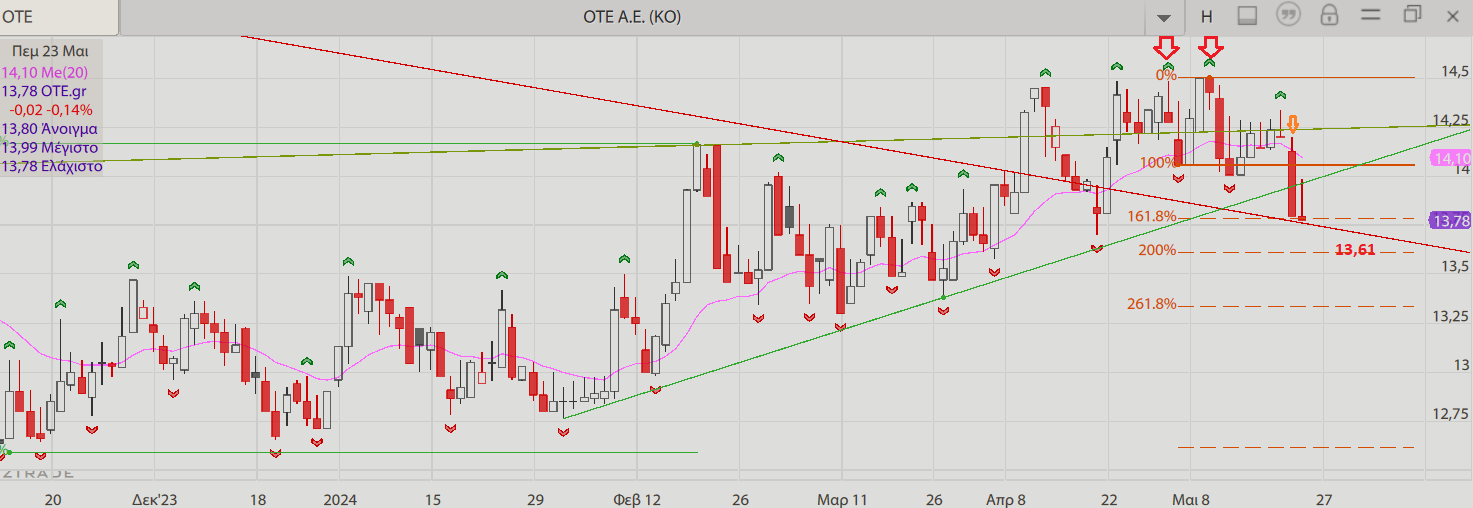Screen dimensions: 1473x508
Task: Toggle the padlock lock icon
Action: [x=1329, y=15]
